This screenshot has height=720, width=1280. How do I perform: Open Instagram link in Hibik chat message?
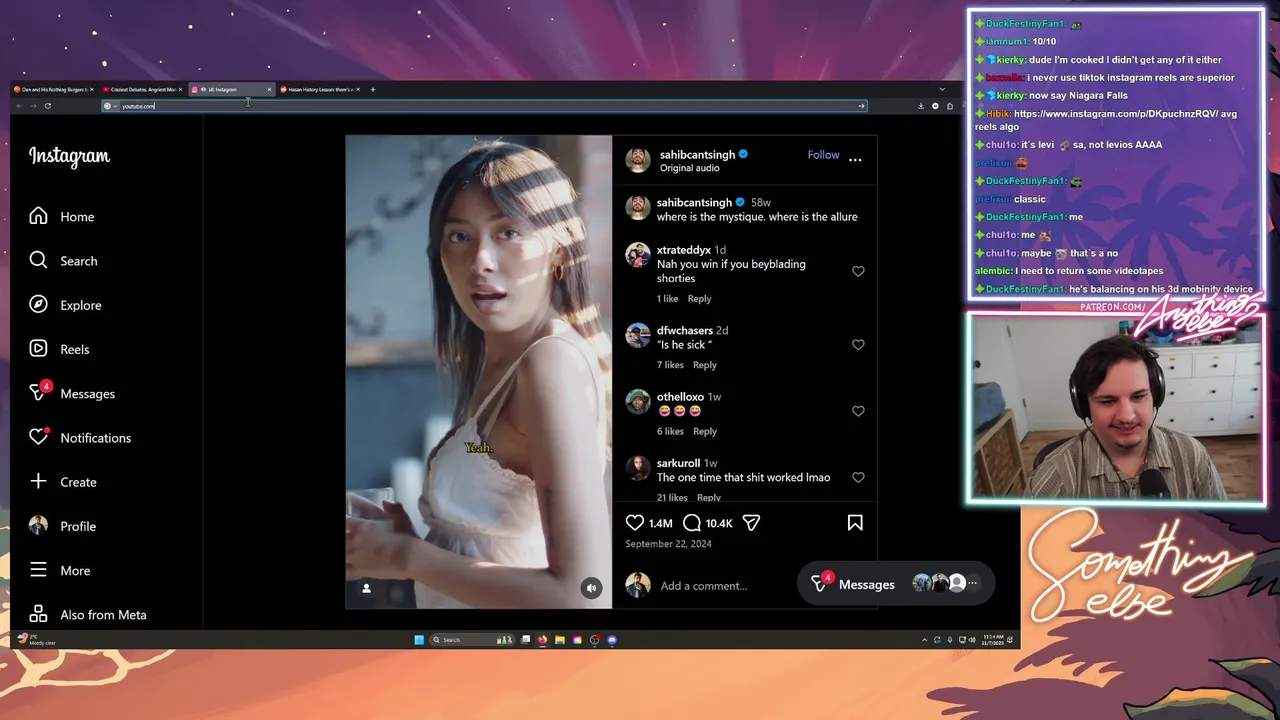click(x=1116, y=113)
